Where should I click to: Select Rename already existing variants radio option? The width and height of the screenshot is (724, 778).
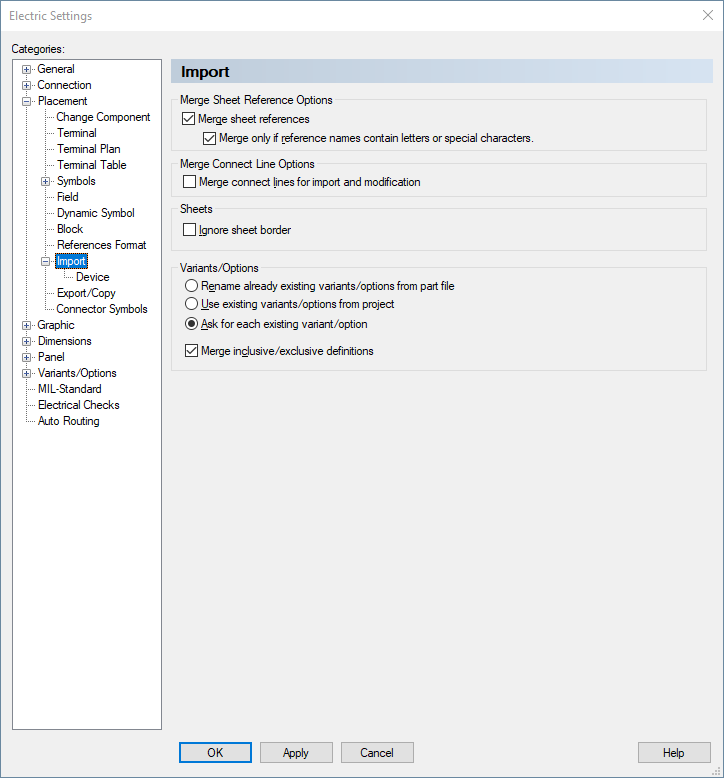pyautogui.click(x=191, y=286)
